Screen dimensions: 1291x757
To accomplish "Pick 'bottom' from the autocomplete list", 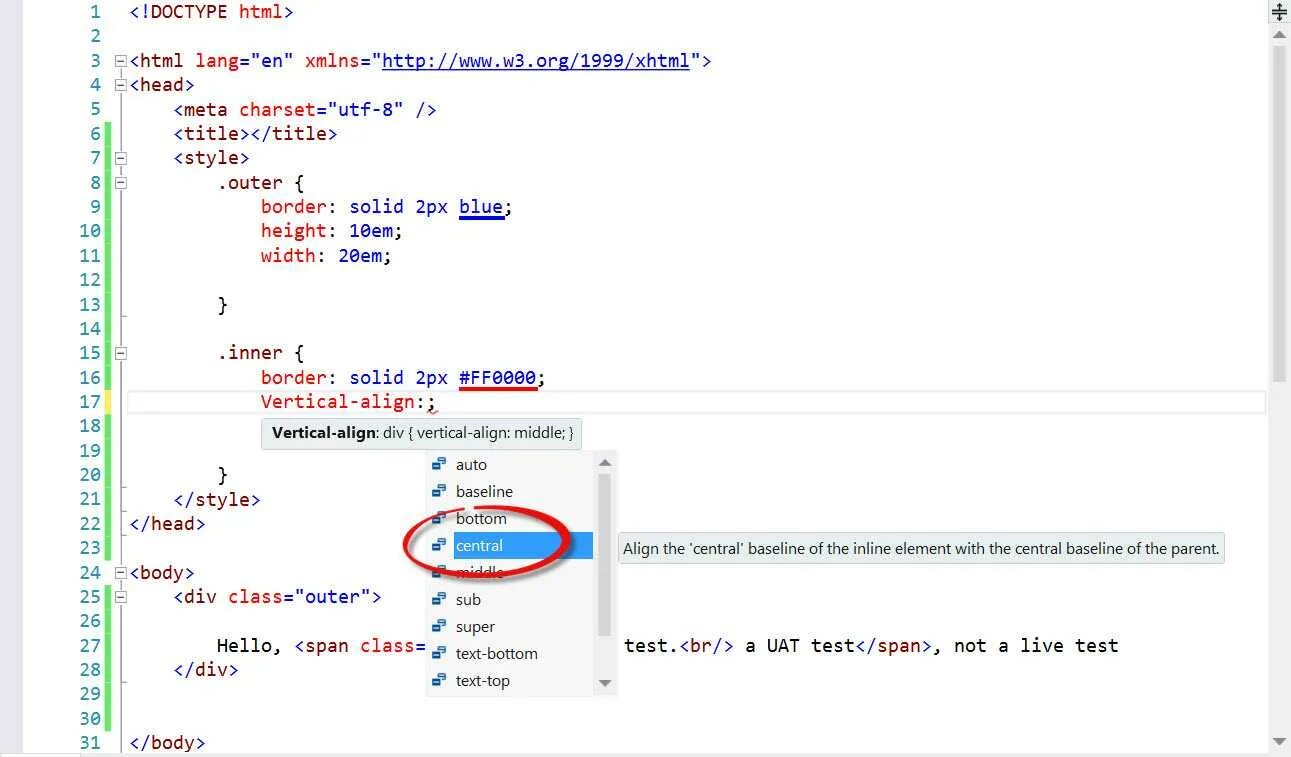I will pos(481,519).
